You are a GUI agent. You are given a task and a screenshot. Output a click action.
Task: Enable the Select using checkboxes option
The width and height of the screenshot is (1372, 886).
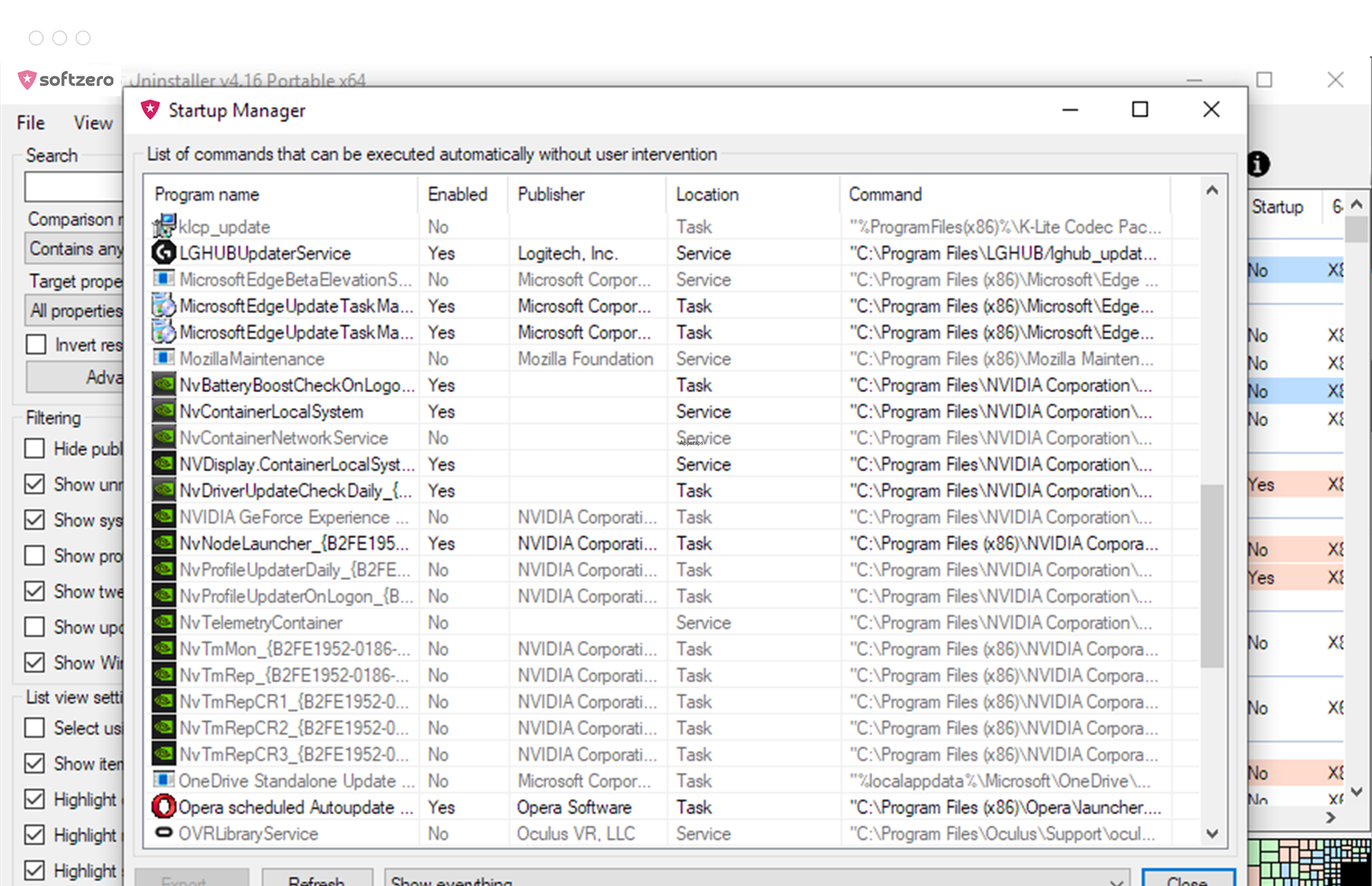(x=34, y=728)
